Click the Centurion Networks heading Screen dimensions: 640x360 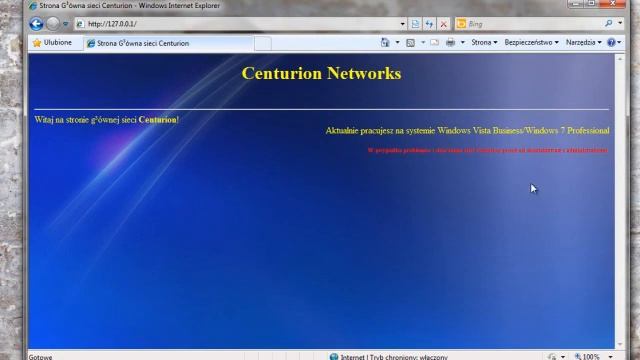pyautogui.click(x=322, y=73)
